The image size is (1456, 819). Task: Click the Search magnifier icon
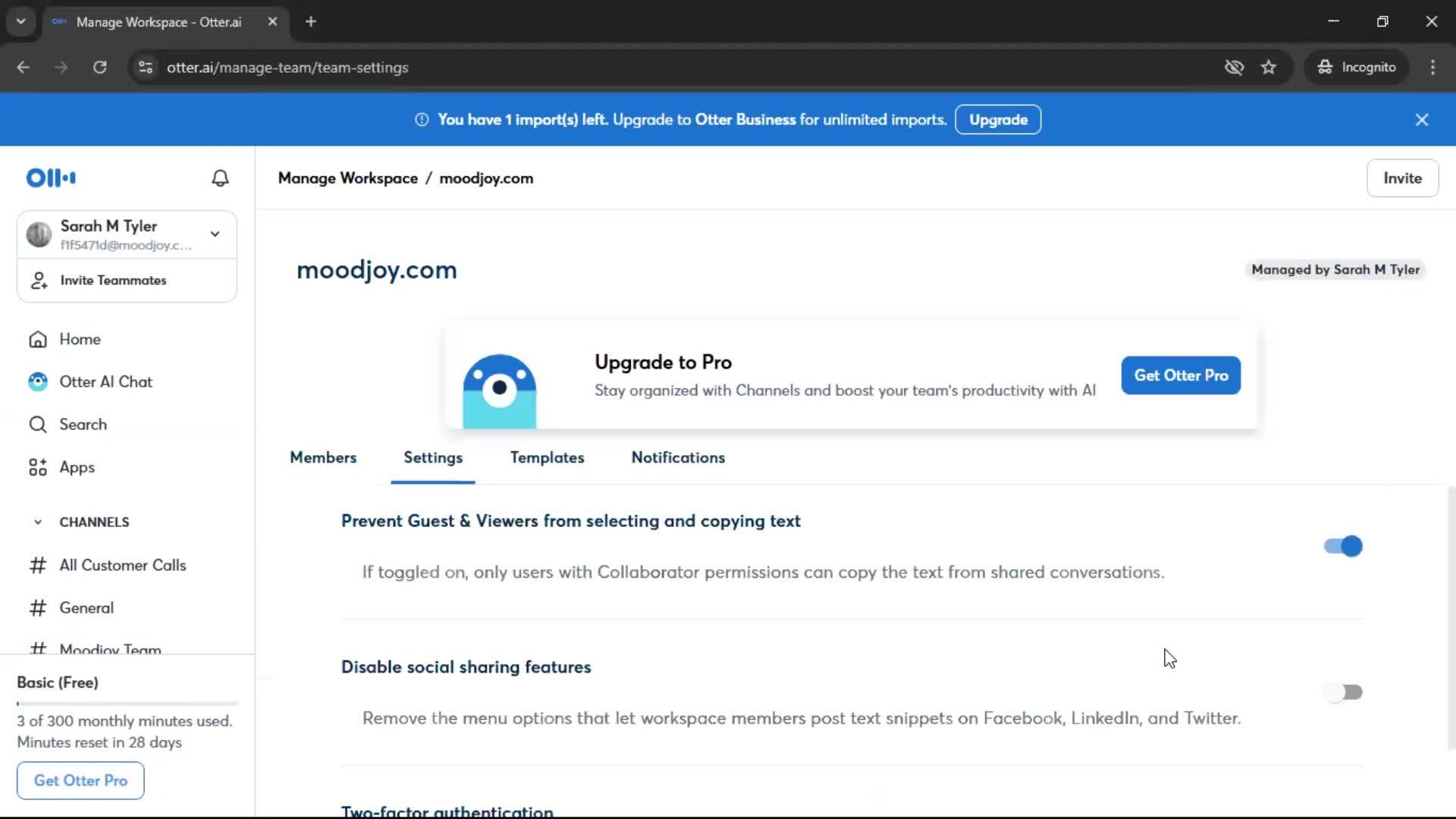coord(38,425)
